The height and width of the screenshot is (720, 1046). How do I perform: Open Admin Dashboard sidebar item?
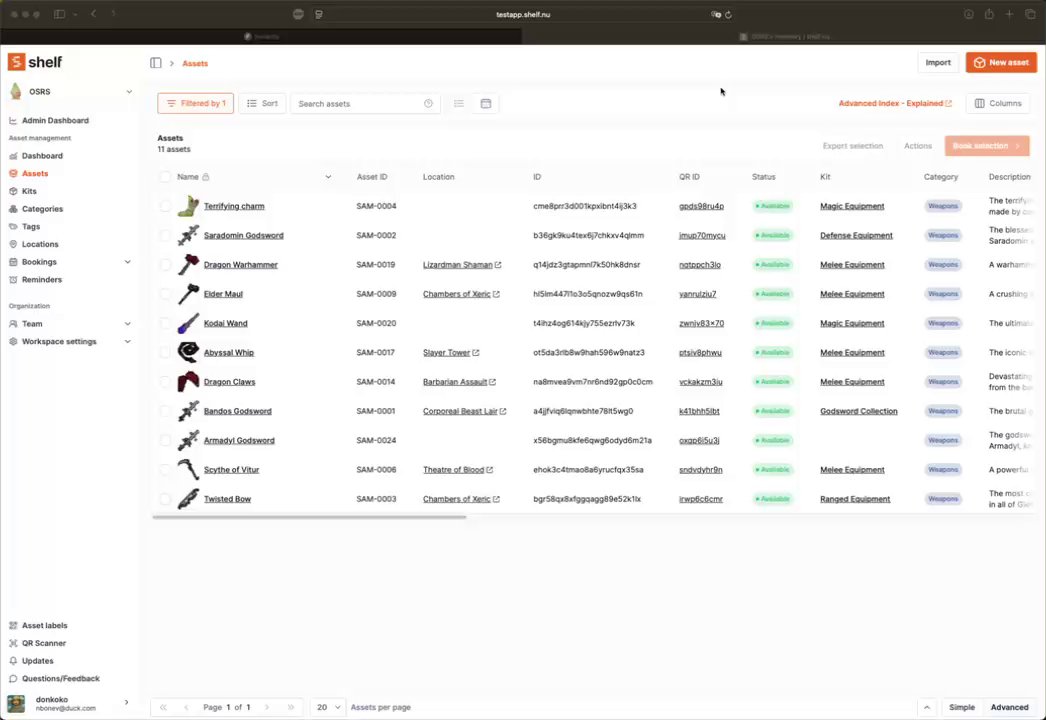(x=55, y=121)
